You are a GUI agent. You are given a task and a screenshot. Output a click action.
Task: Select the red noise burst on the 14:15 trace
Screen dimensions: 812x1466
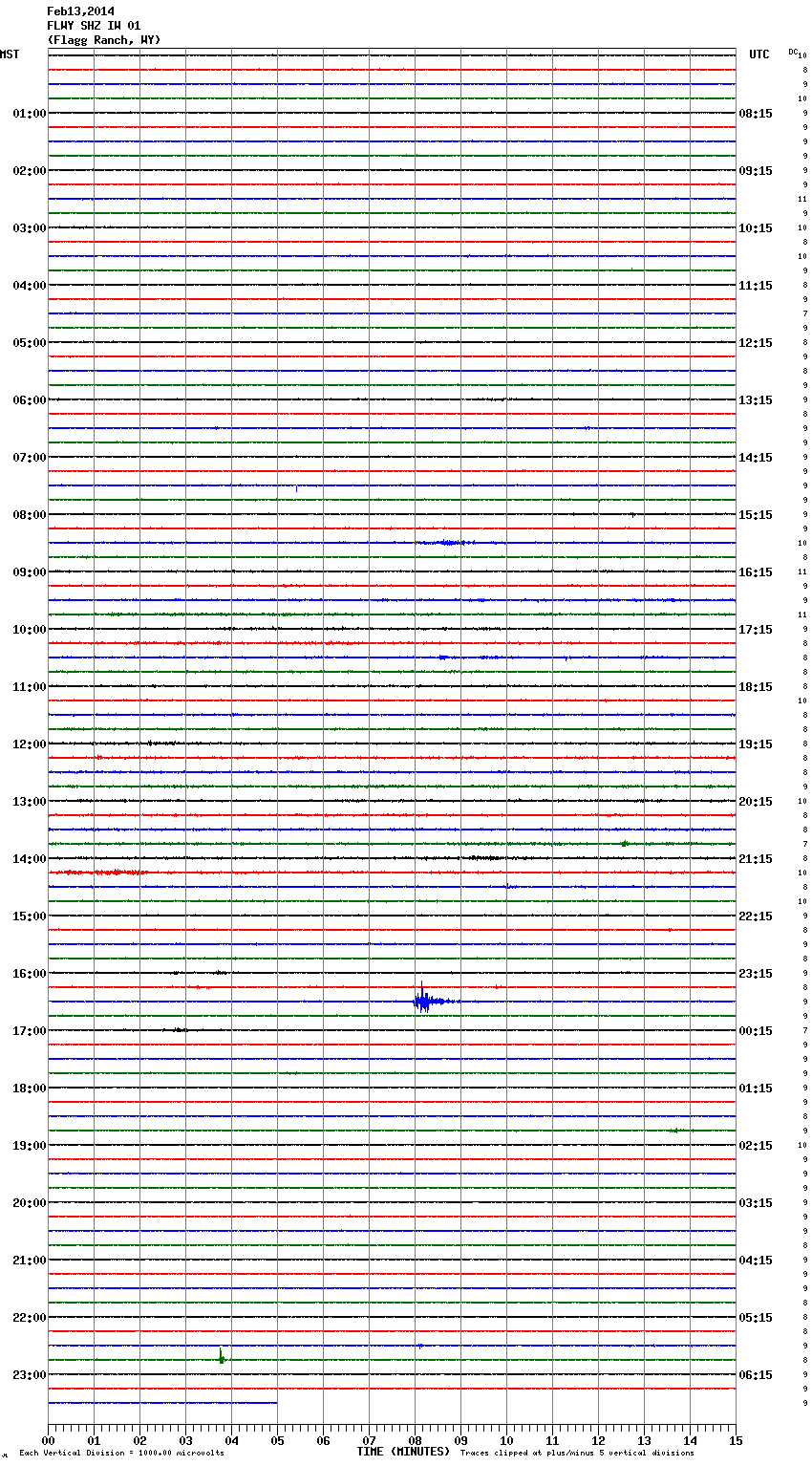coord(100,873)
